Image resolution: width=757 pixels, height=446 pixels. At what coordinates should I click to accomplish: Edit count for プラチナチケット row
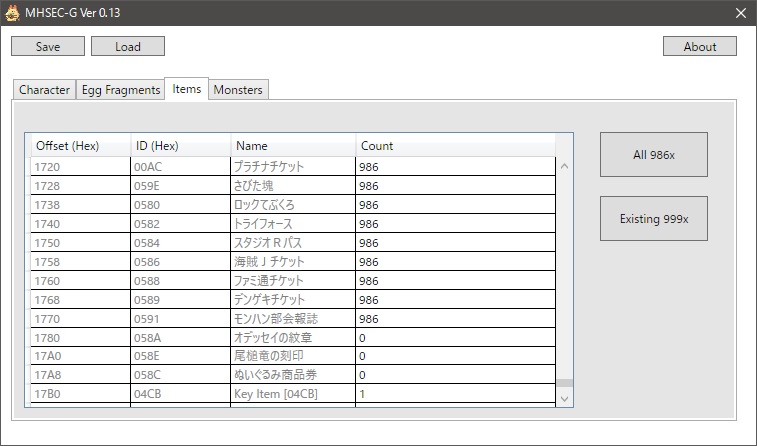(455, 167)
